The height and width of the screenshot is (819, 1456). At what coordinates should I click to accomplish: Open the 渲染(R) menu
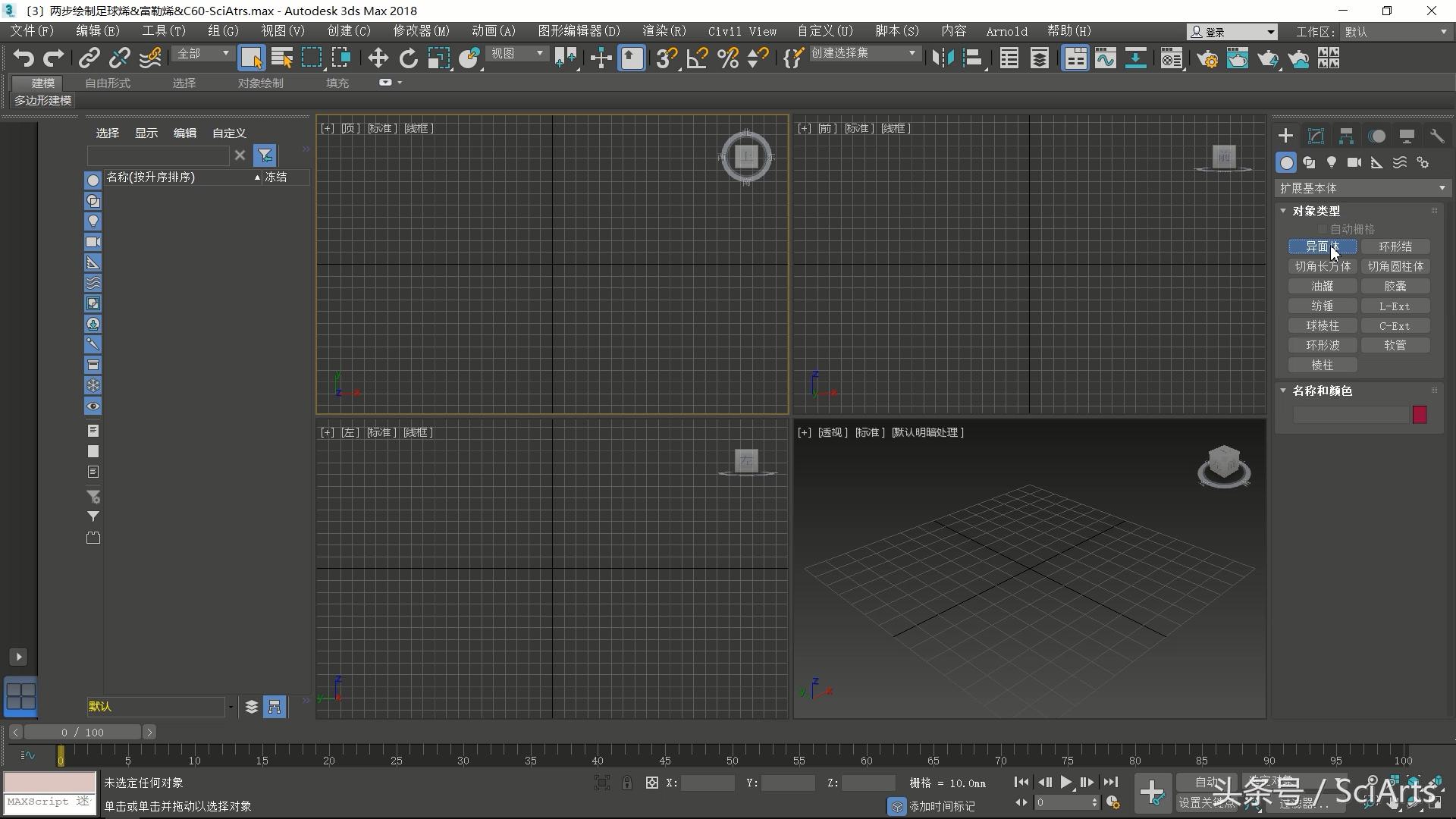tap(664, 31)
